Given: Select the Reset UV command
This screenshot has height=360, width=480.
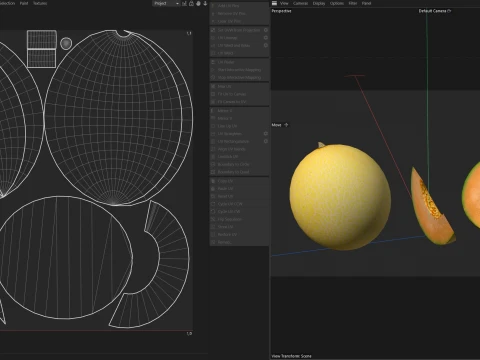Looking at the screenshot, I should point(239,196).
